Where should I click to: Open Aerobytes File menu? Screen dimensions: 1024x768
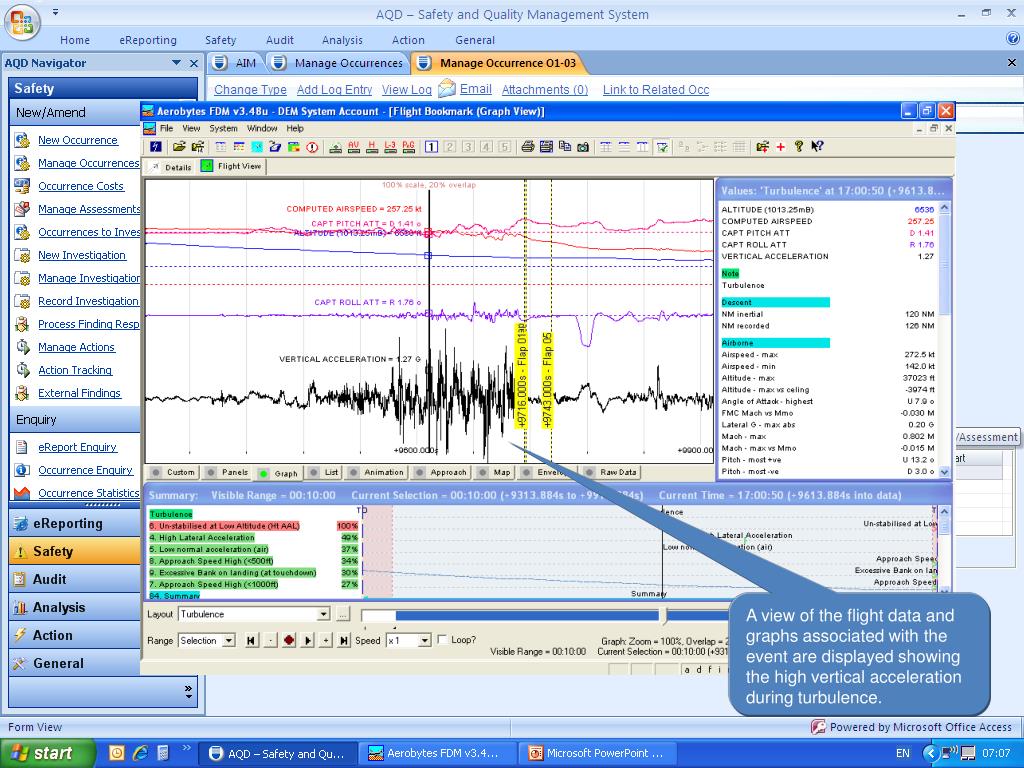tap(167, 129)
